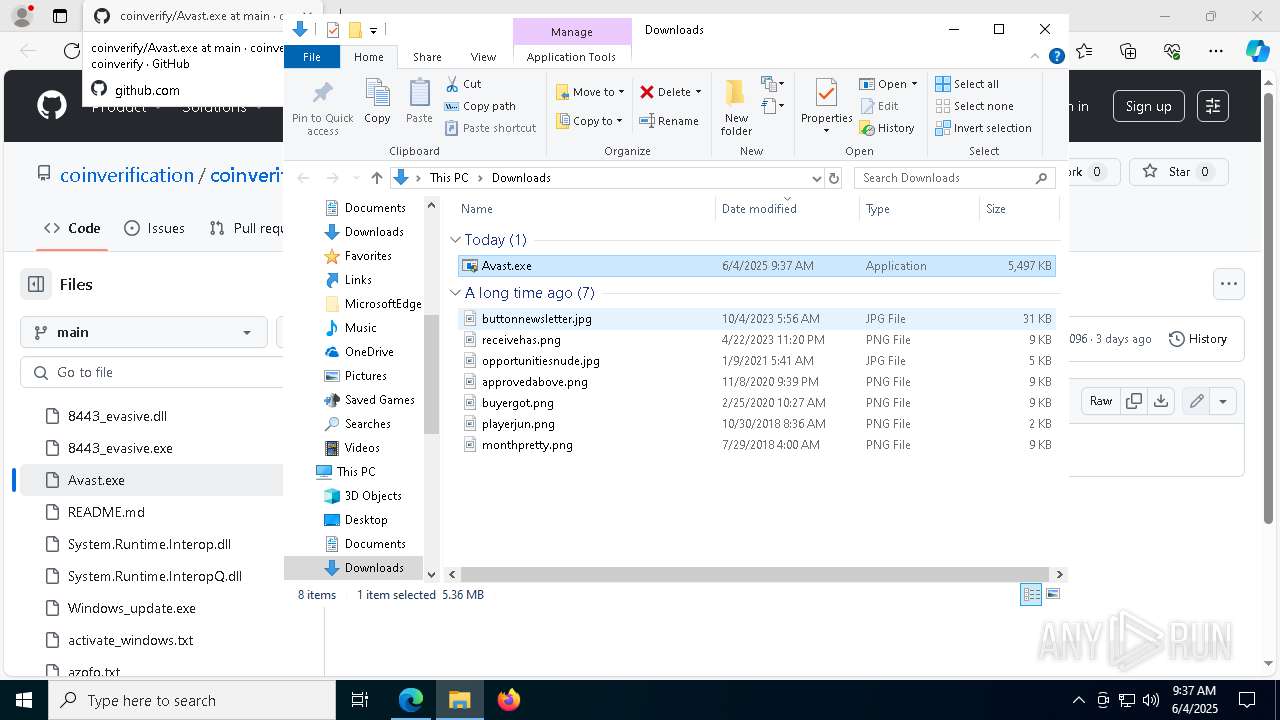Click Invert selection in ribbon
The width and height of the screenshot is (1280, 720).
[x=983, y=128]
